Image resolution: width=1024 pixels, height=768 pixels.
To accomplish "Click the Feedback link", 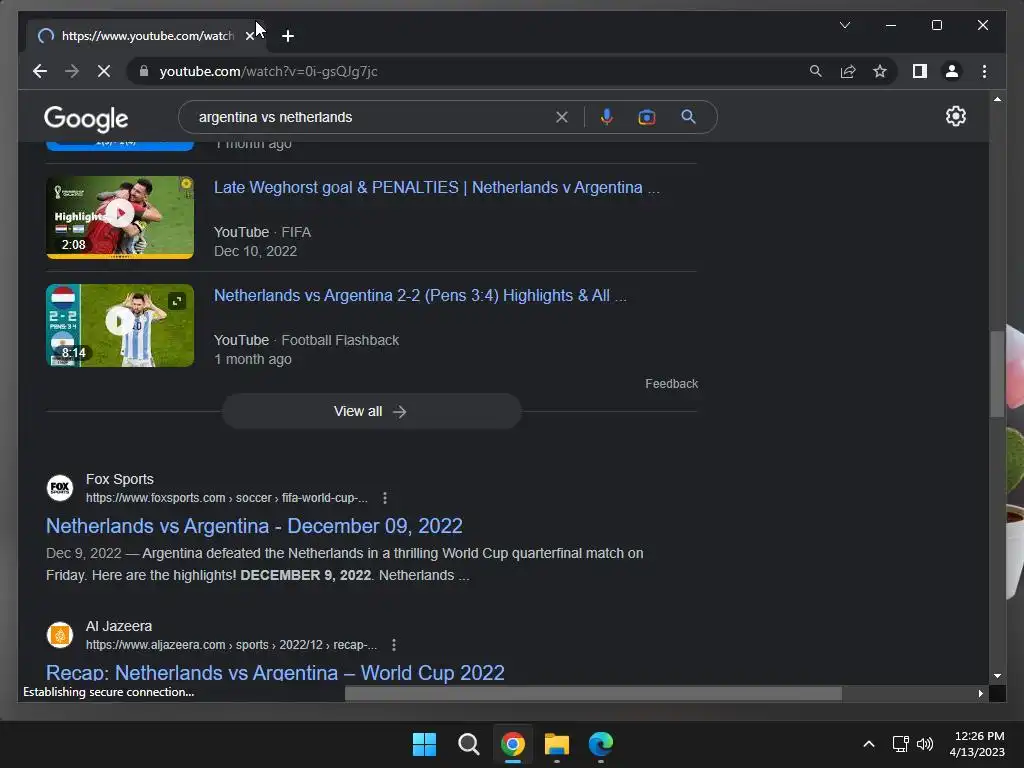I will (x=671, y=384).
